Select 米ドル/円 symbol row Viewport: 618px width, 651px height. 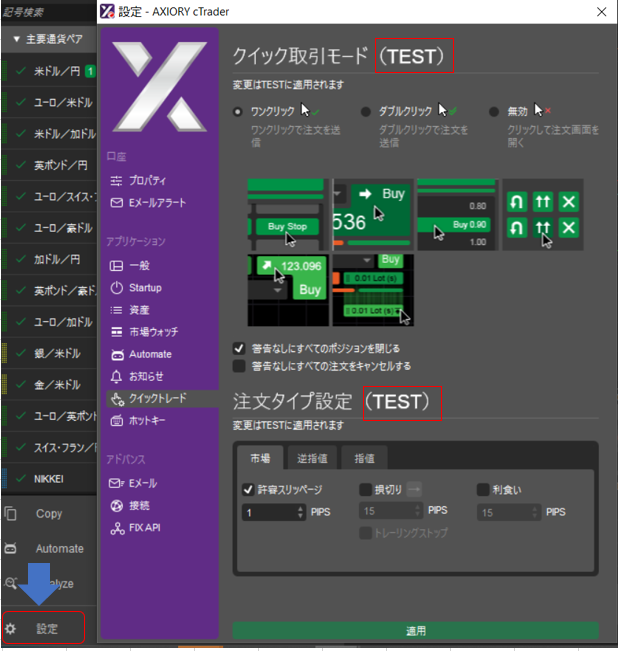click(x=49, y=71)
